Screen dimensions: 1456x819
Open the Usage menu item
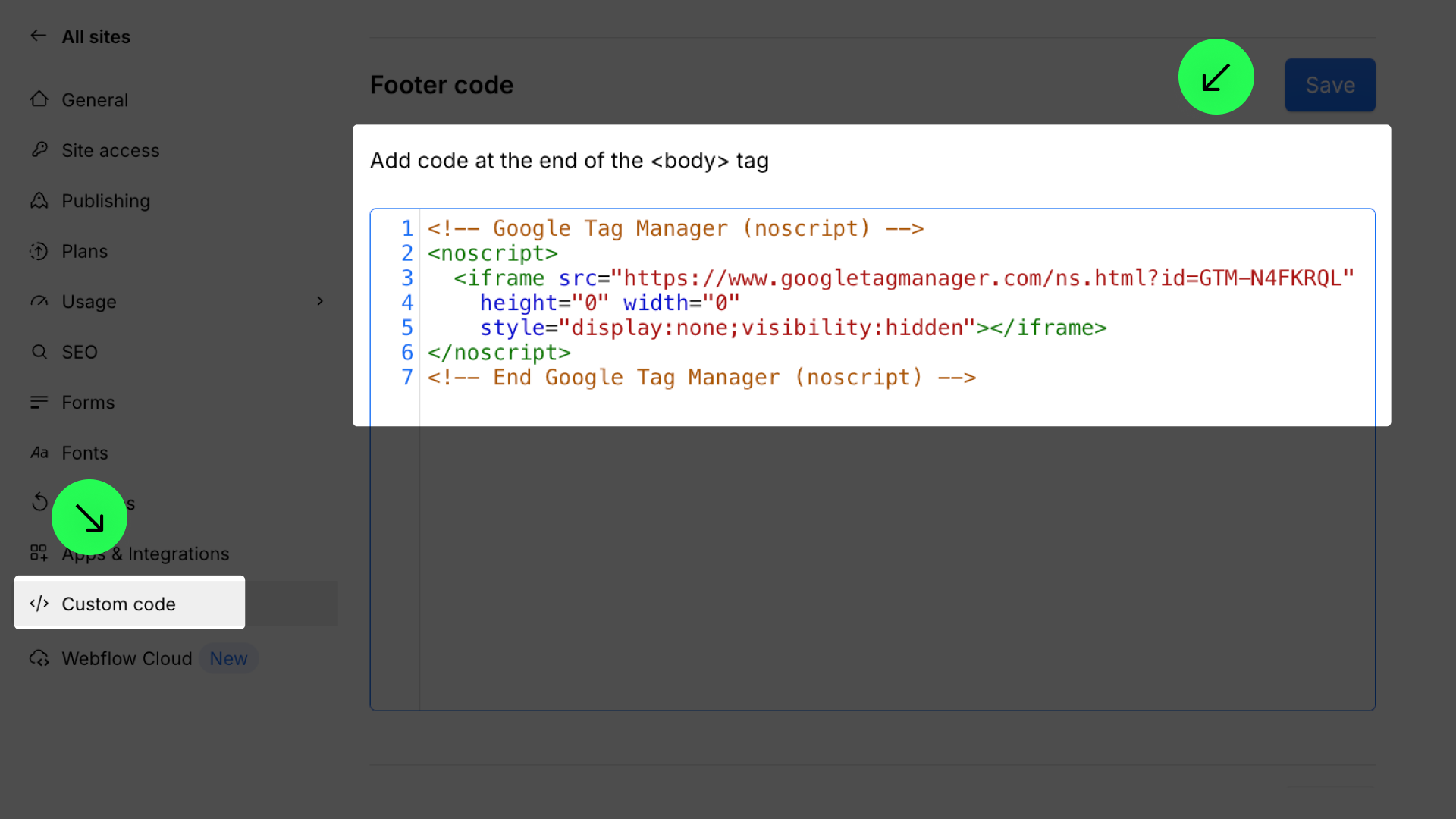[89, 301]
